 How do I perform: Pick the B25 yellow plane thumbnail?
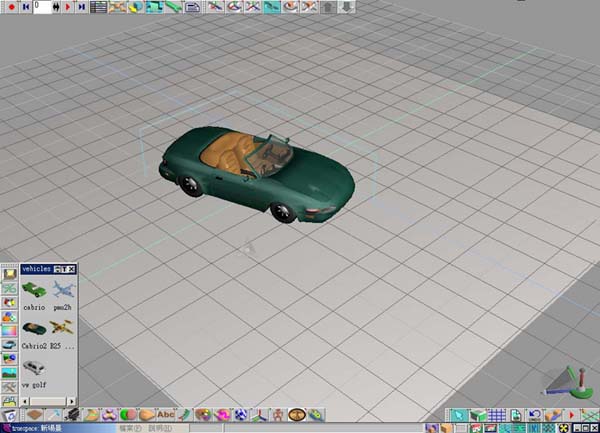(x=64, y=328)
